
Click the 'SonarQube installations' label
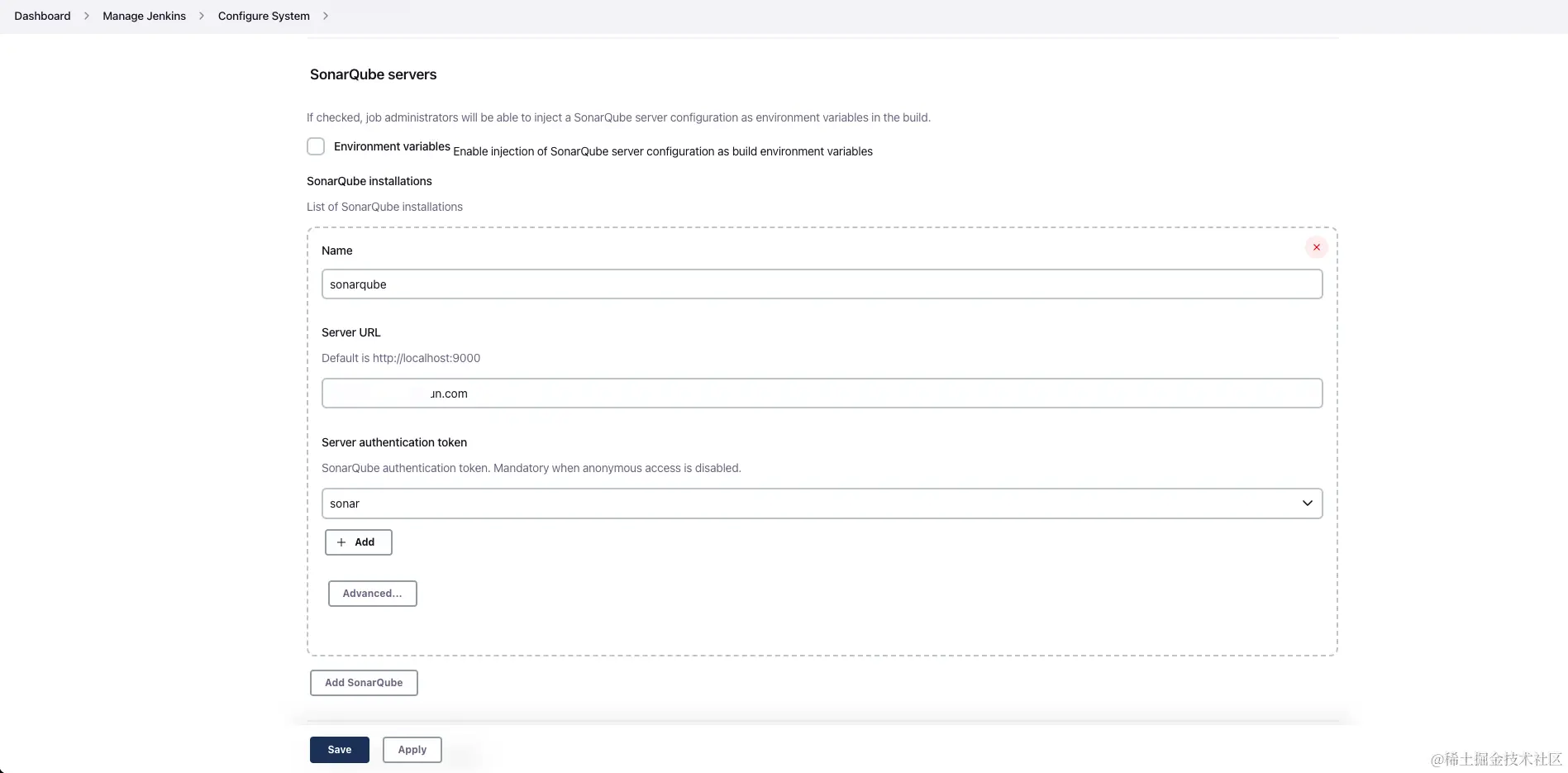coord(369,181)
